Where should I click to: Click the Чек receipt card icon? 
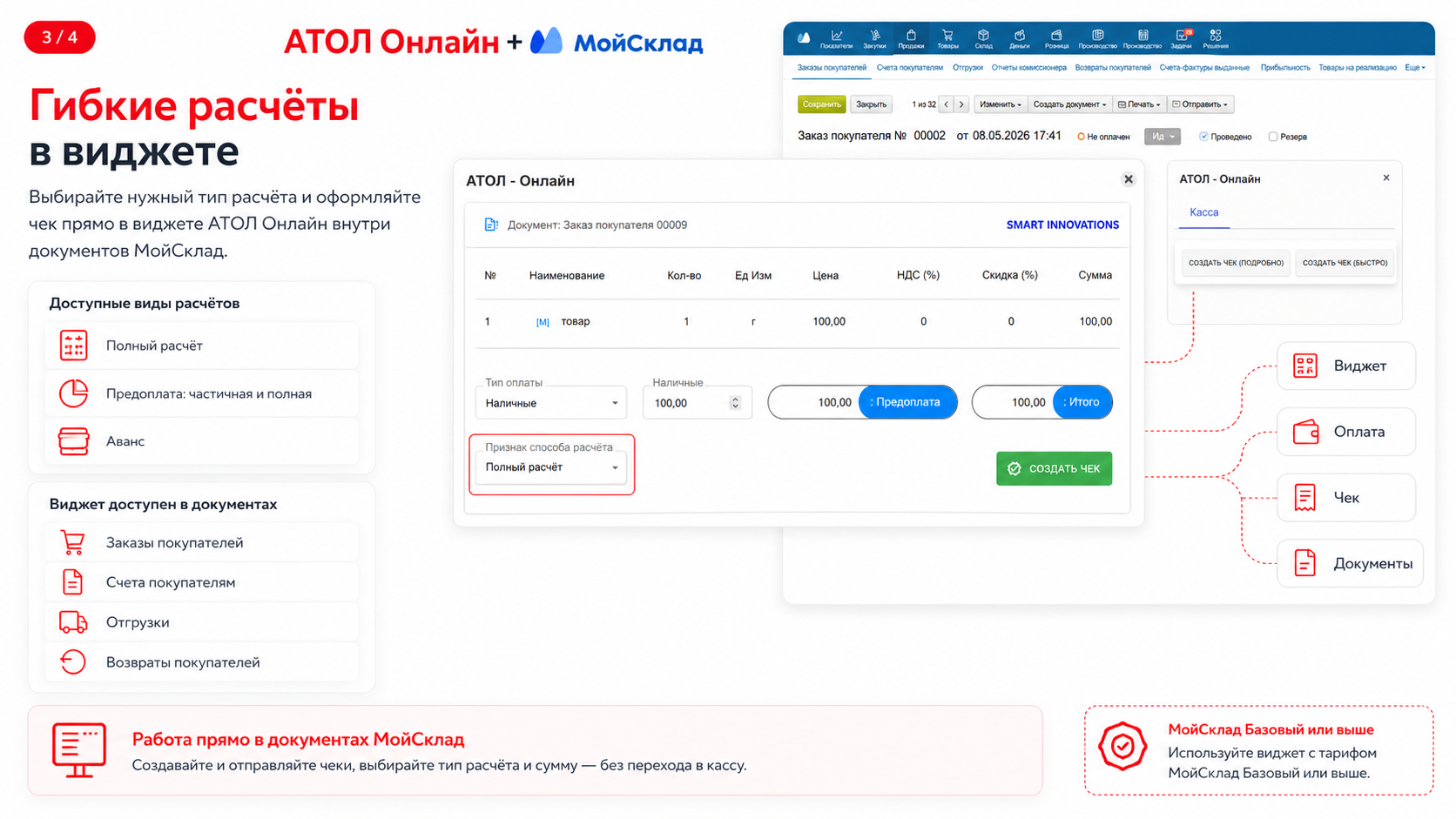pos(1305,498)
